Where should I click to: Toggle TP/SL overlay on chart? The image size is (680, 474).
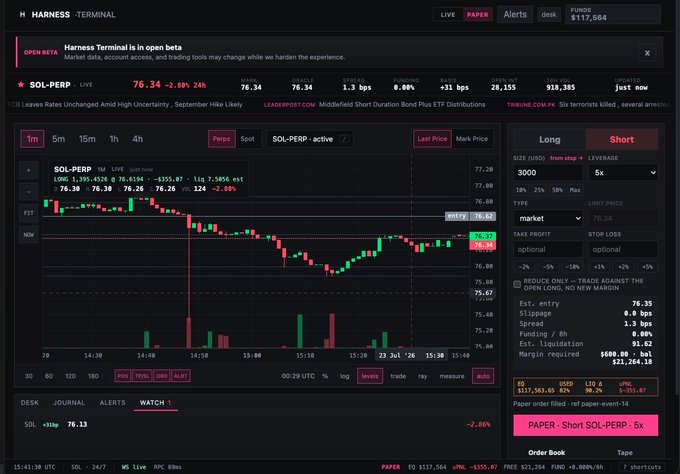click(142, 376)
